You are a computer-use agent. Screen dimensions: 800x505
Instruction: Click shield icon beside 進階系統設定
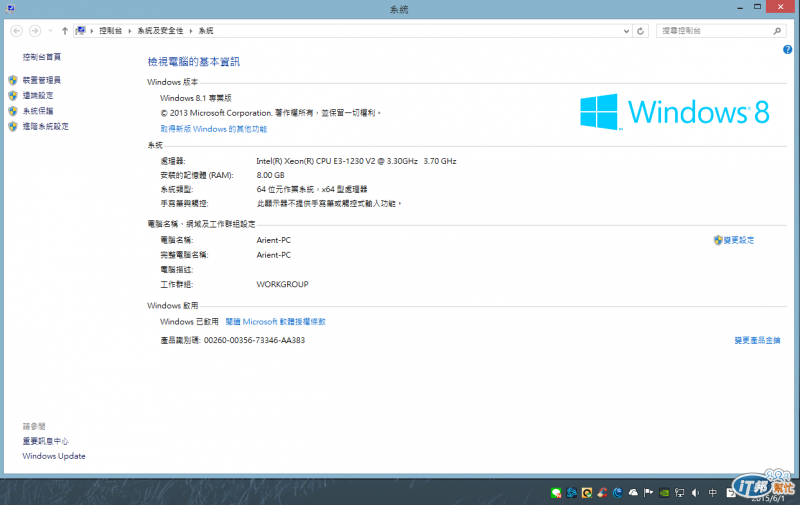tap(13, 126)
